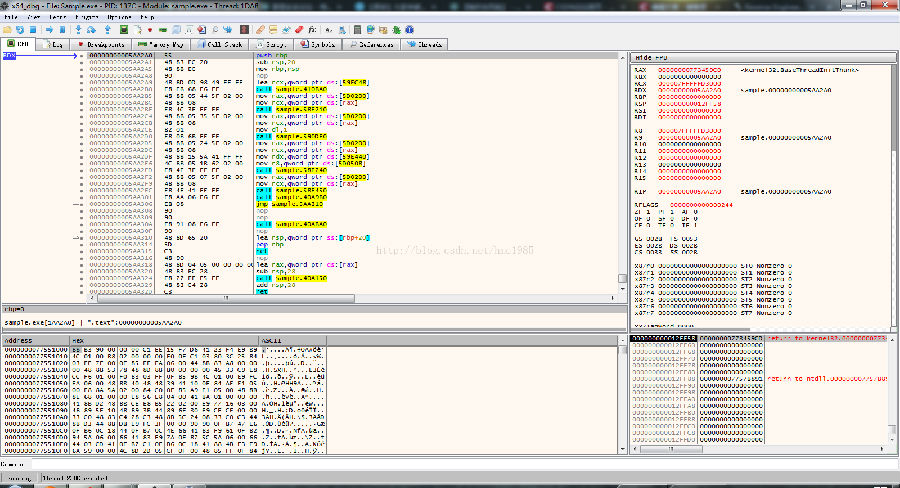Switch to the References tab
Screen dimensions: 900x488
[371, 44]
